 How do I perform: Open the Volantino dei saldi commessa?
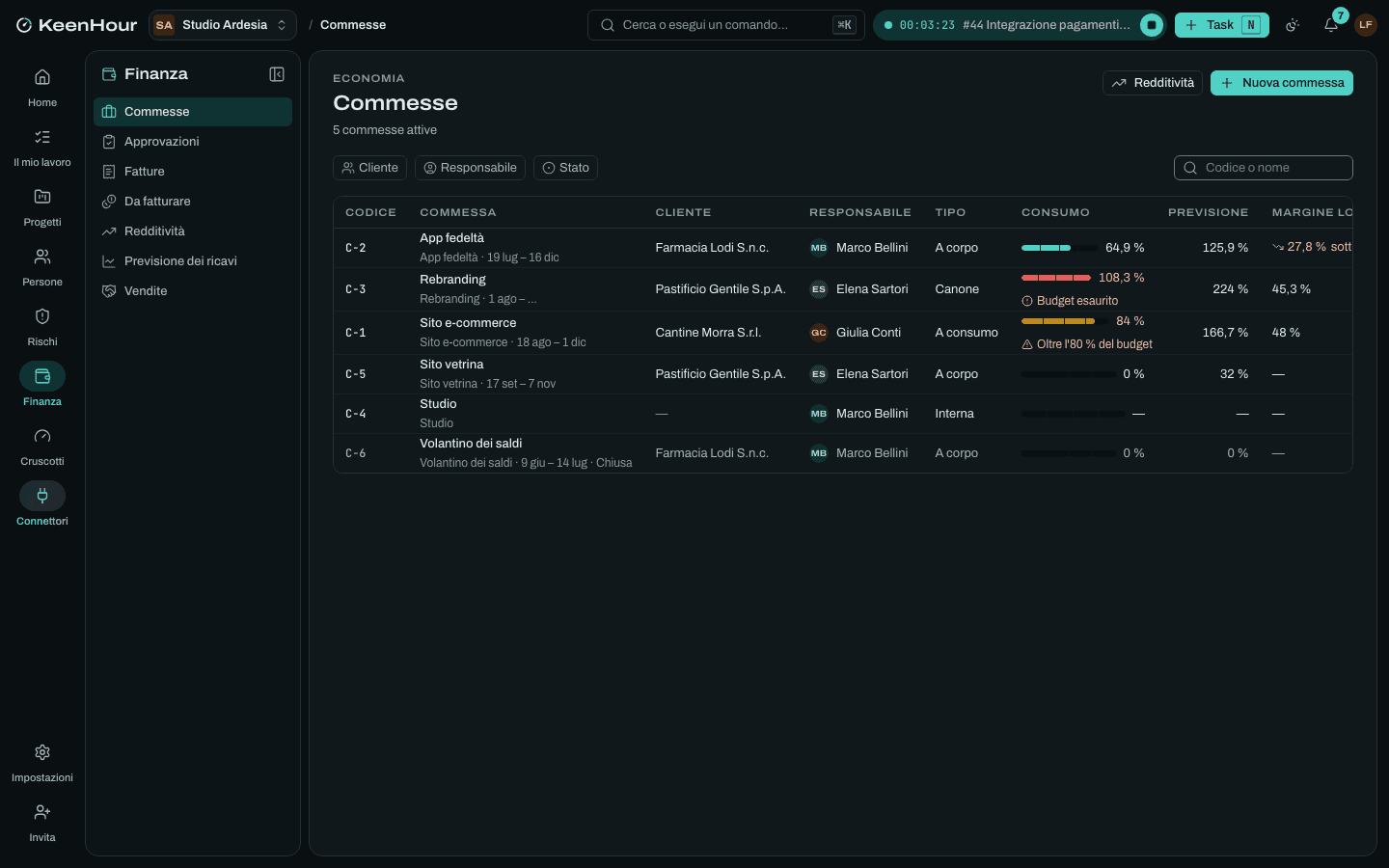click(x=471, y=444)
